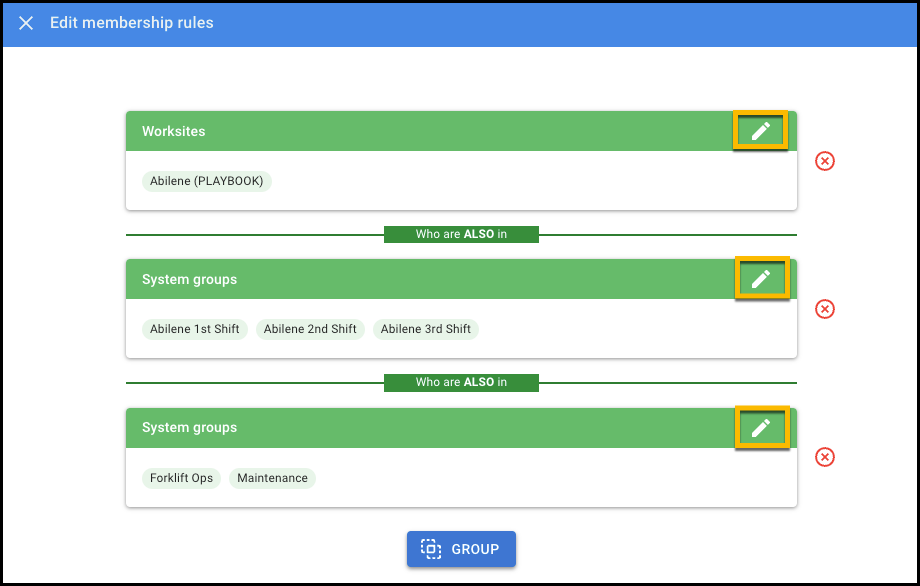Click the Edit membership rules title text

point(131,23)
